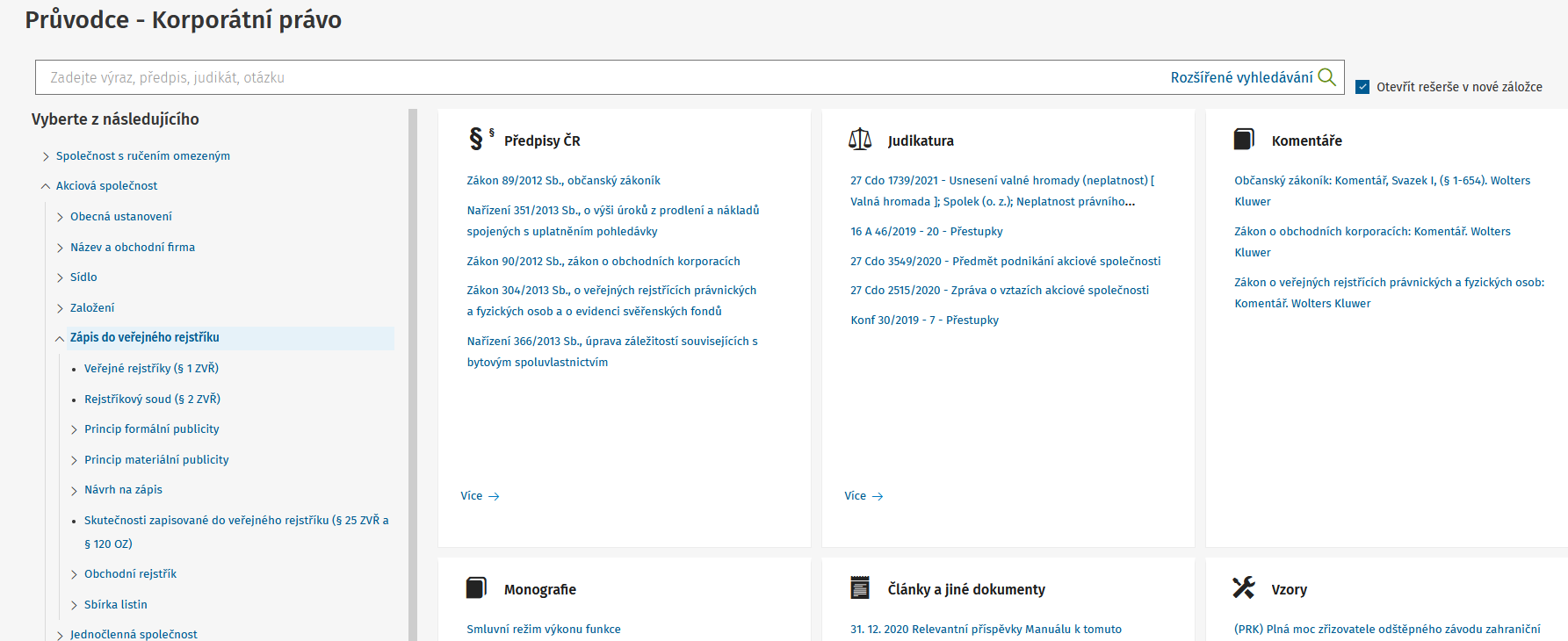Open Rozšířené vyhledávání
This screenshot has height=641, width=1568.
(x=1241, y=77)
